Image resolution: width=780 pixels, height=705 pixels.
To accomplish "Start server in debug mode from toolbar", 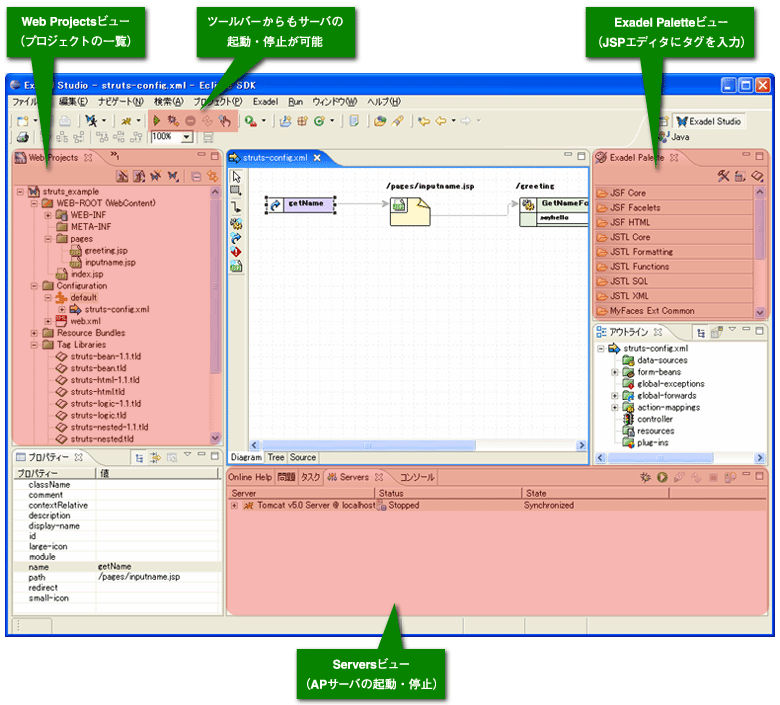I will tap(173, 120).
